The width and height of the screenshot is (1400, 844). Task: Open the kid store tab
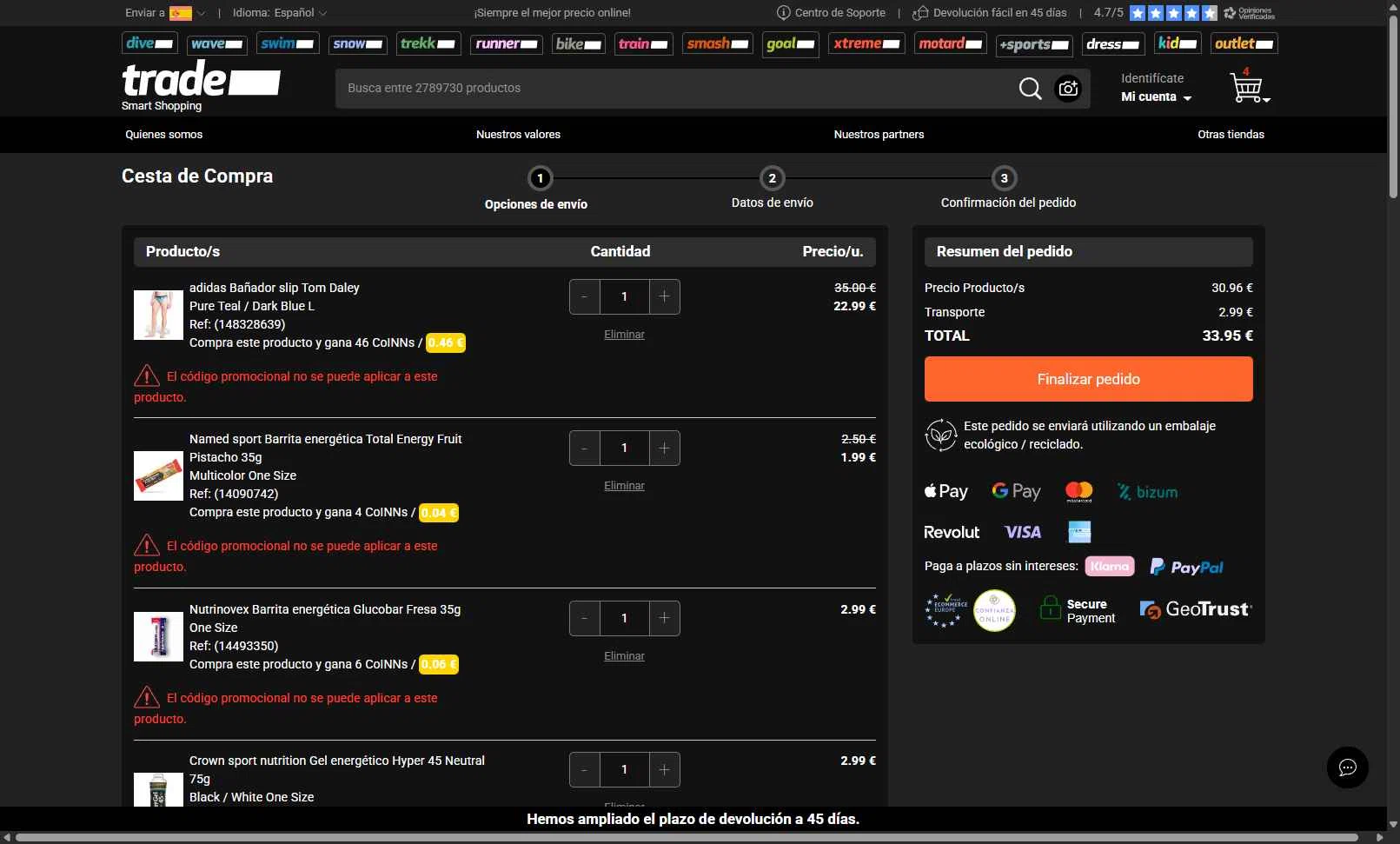pyautogui.click(x=1178, y=43)
